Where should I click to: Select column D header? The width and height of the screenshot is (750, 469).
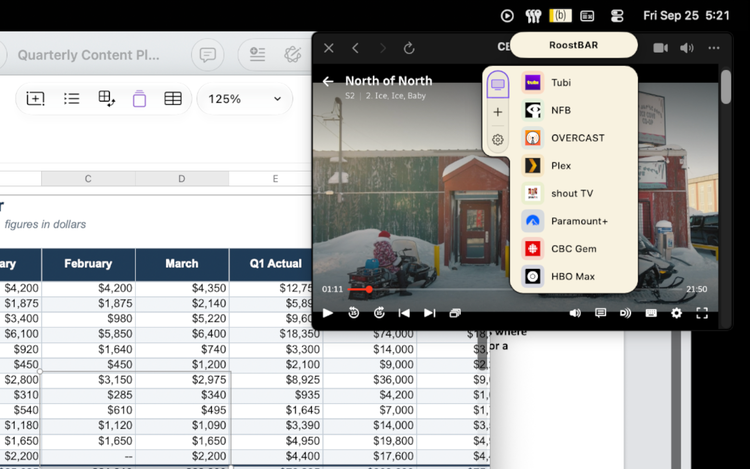click(x=182, y=179)
